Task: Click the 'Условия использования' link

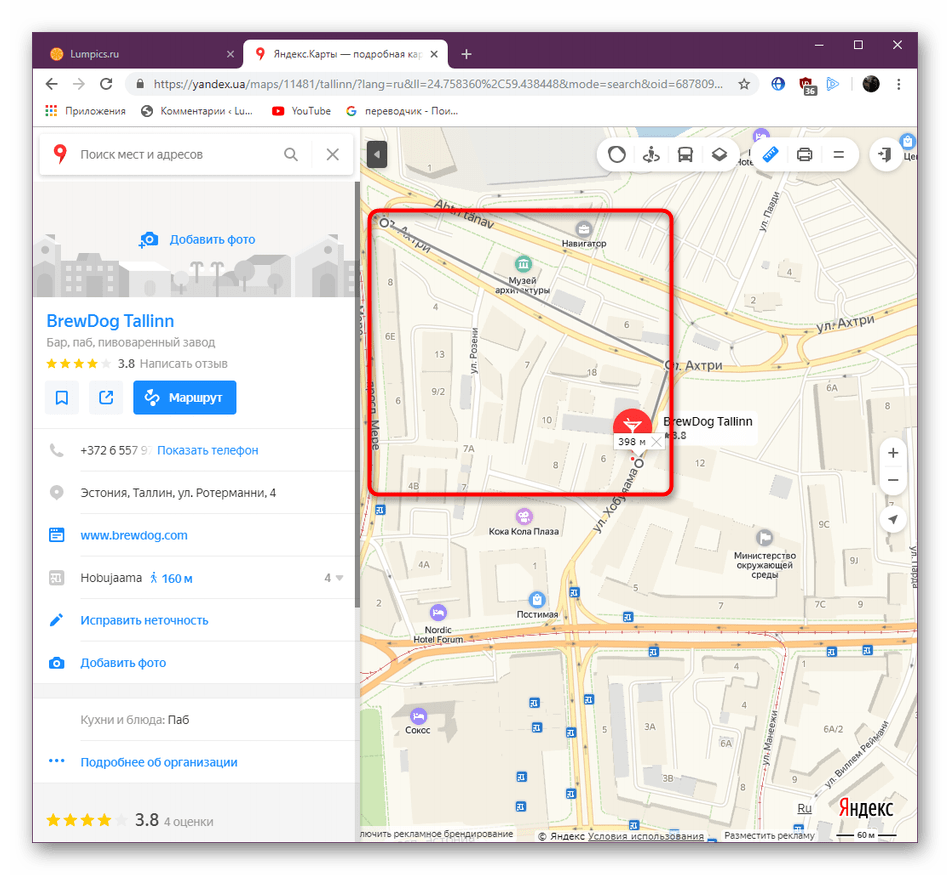Action: coord(645,836)
